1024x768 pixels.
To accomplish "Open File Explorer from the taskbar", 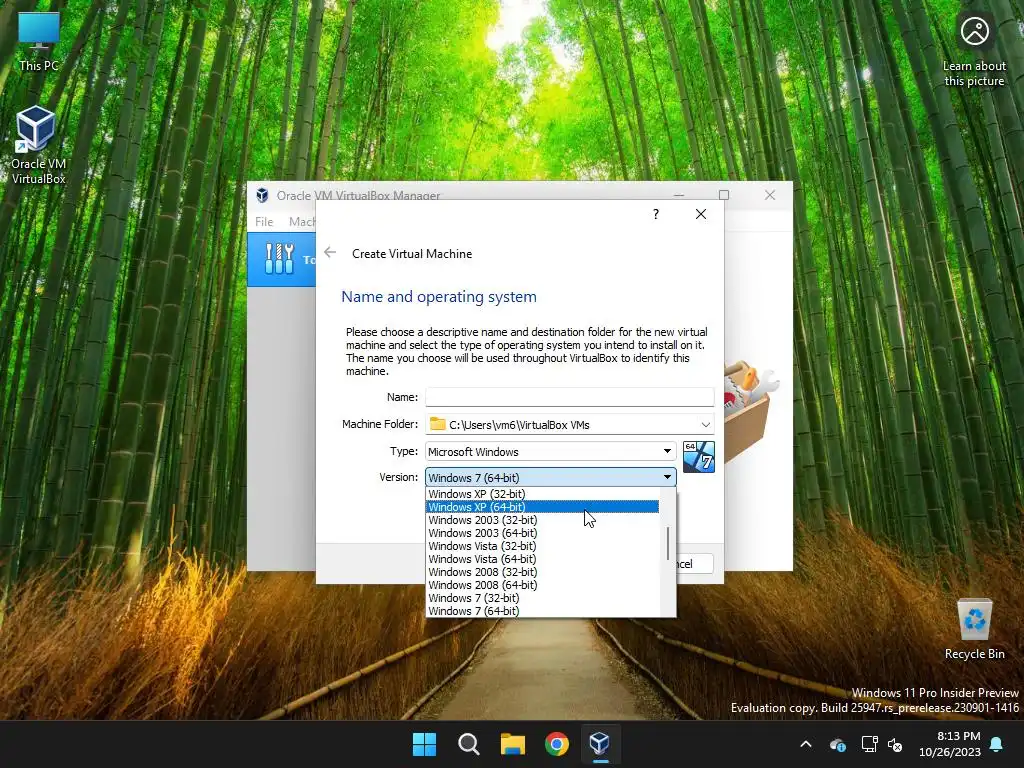I will coord(513,744).
